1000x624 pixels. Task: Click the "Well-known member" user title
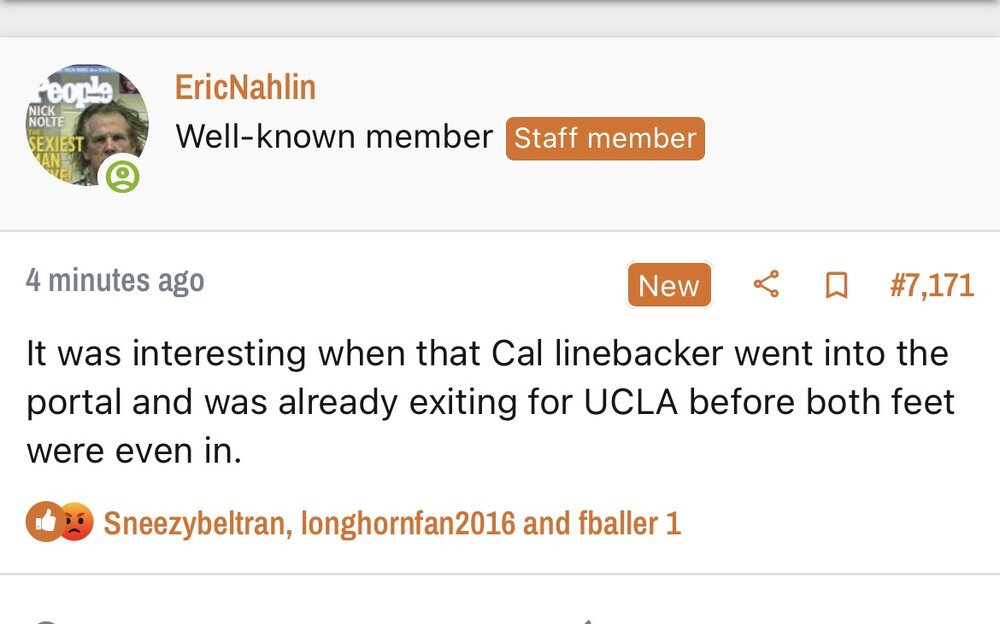coord(334,137)
